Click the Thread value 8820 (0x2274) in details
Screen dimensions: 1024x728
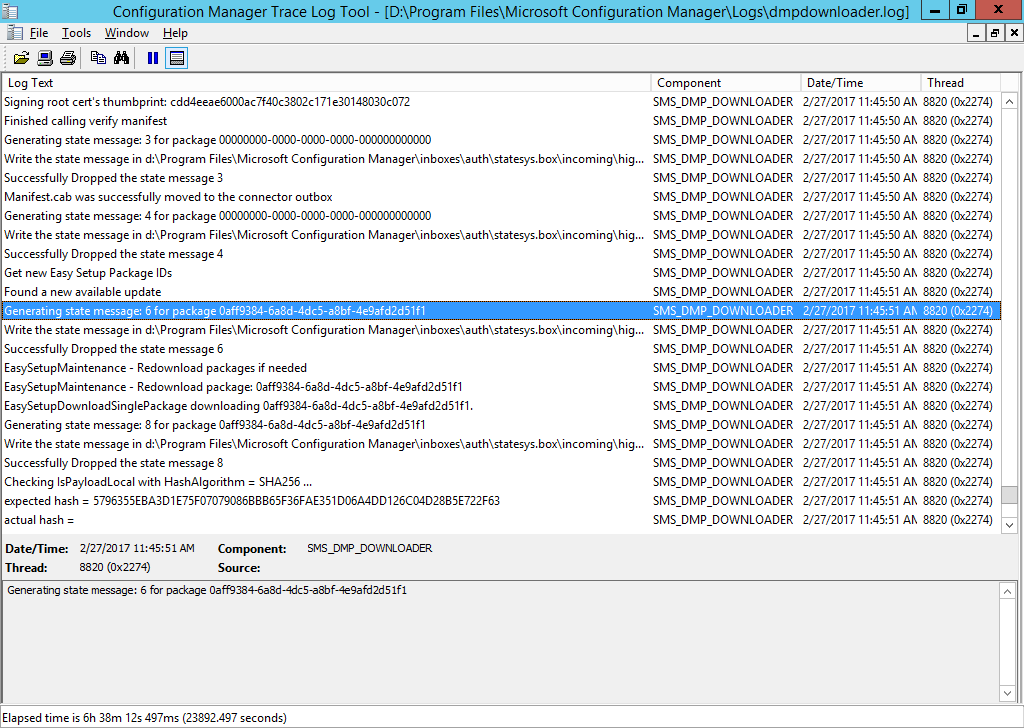(x=115, y=567)
